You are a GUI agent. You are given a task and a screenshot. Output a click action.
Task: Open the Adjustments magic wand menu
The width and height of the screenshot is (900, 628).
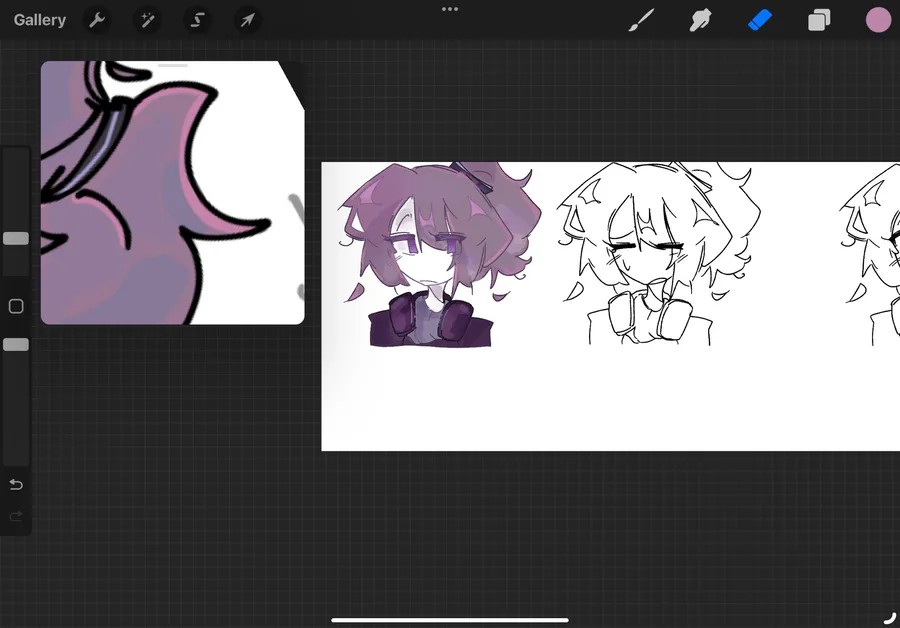coord(147,20)
